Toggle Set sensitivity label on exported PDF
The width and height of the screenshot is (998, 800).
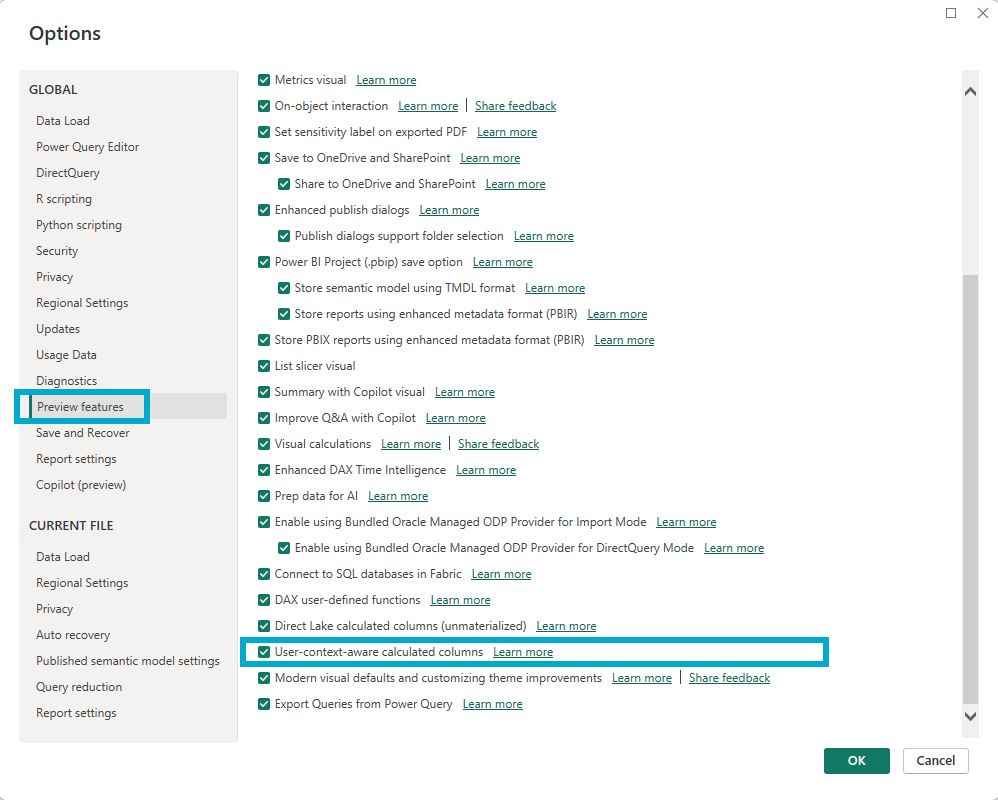click(x=264, y=132)
